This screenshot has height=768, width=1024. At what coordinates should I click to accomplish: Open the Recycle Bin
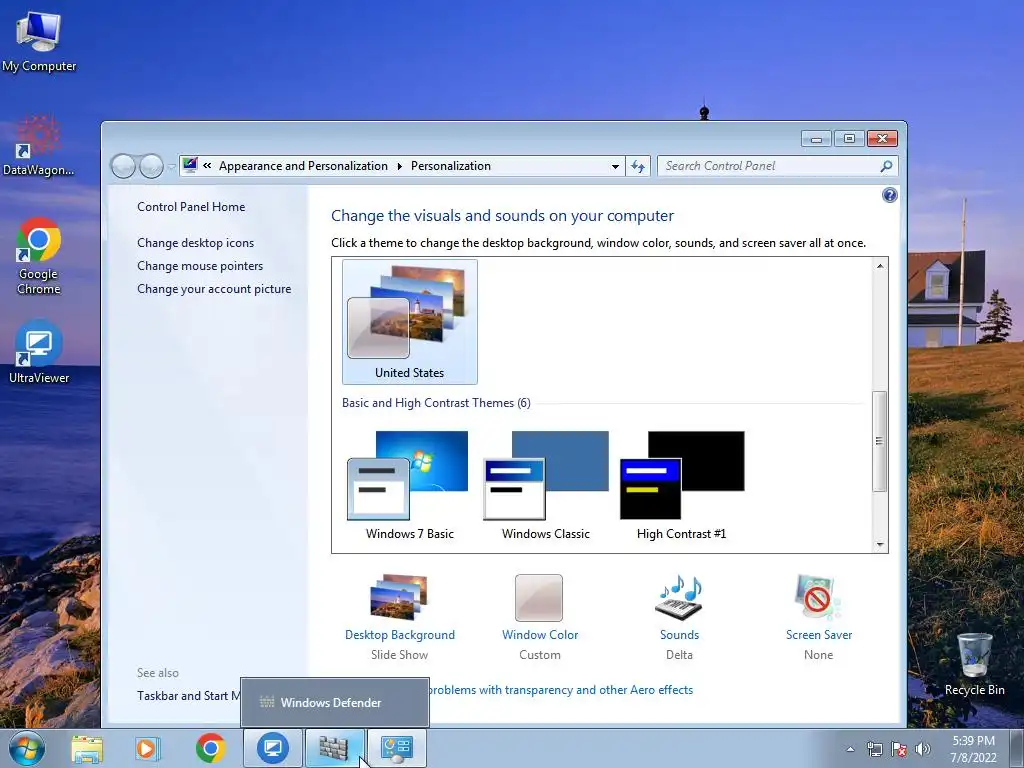(974, 664)
